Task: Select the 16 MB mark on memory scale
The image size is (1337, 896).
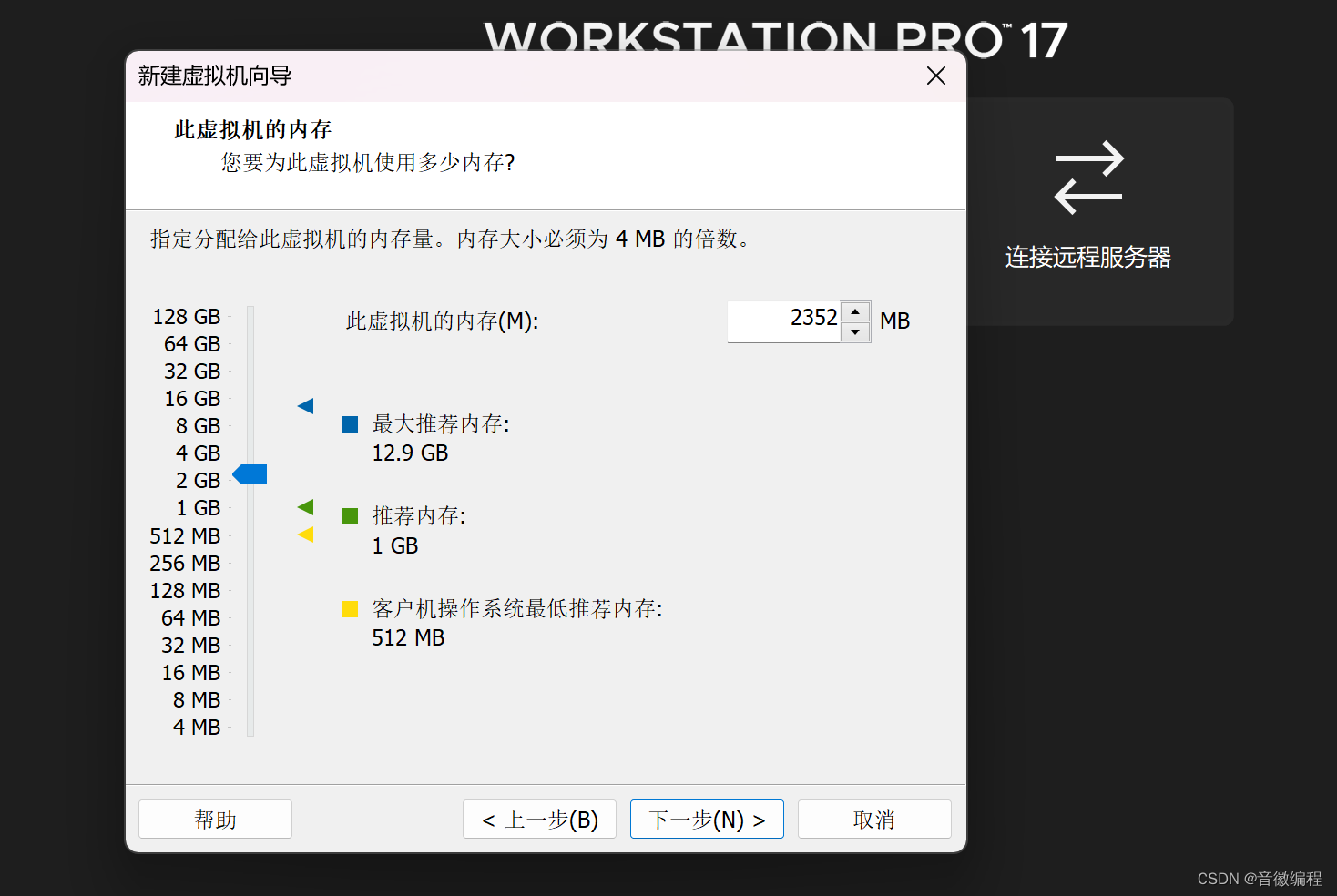Action: (x=191, y=673)
